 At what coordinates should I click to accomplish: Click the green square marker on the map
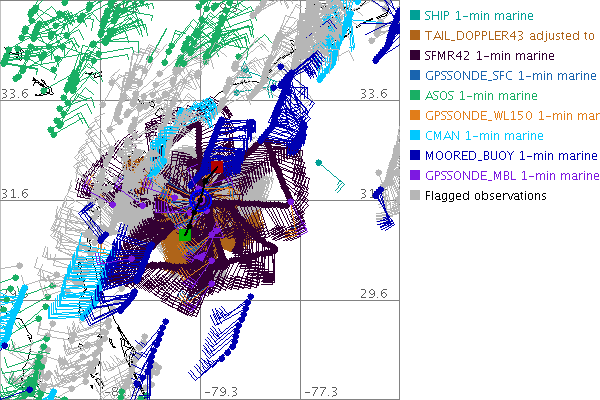(186, 235)
